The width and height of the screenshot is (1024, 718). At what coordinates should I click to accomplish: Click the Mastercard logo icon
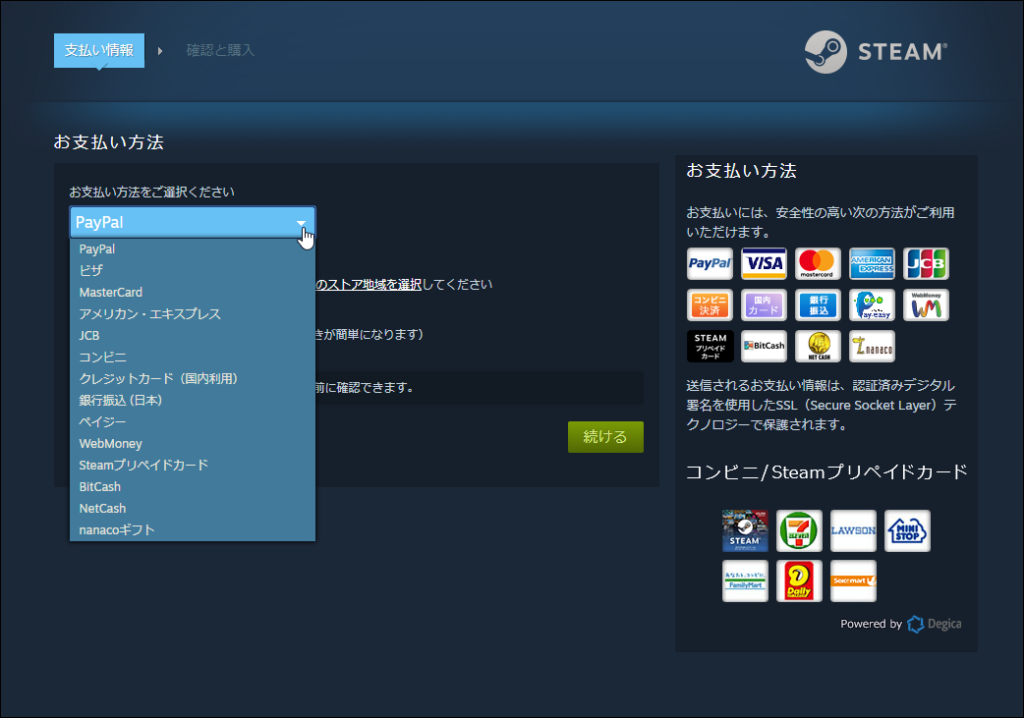click(x=818, y=264)
